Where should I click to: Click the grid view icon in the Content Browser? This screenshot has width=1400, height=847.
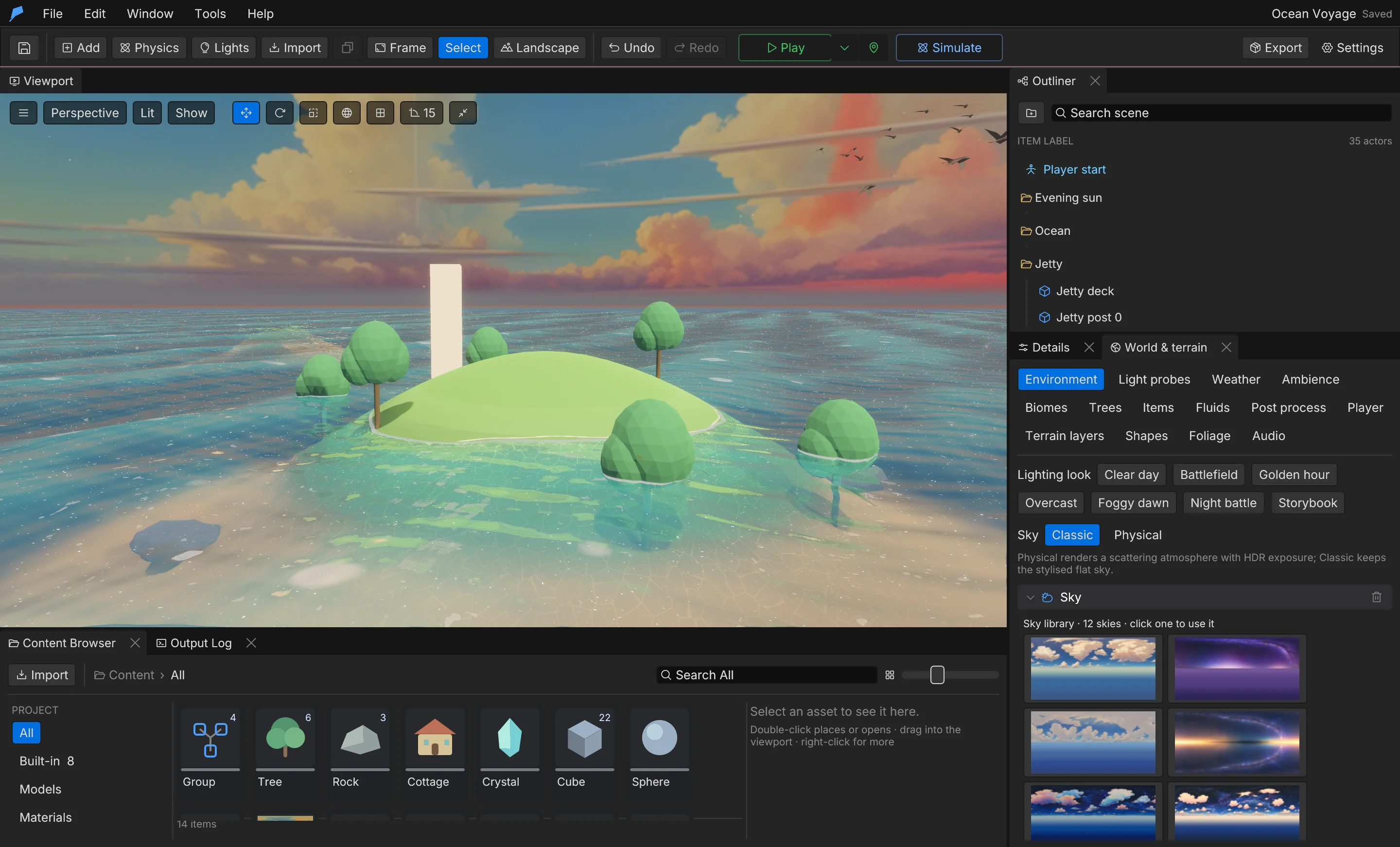click(890, 675)
